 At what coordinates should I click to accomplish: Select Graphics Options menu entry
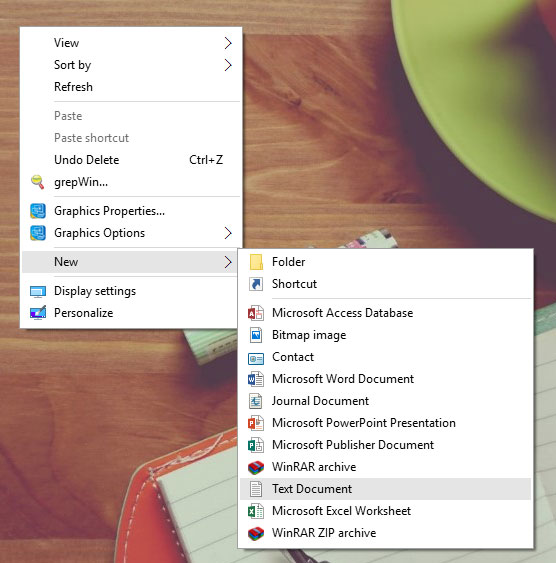coord(131,233)
